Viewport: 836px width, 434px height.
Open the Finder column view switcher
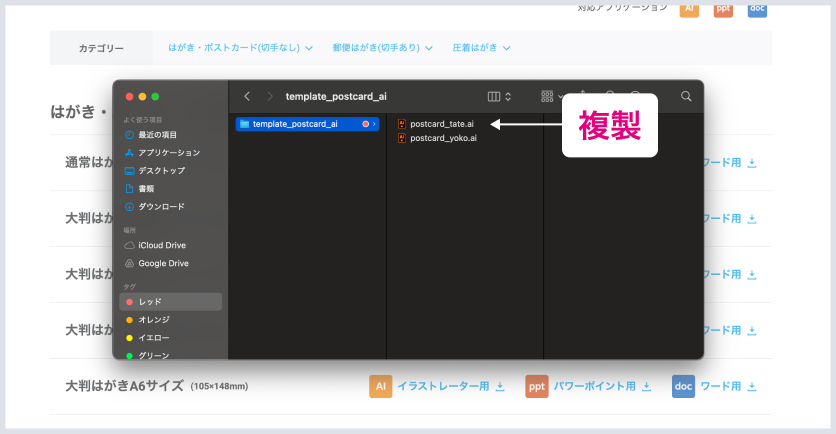point(500,97)
